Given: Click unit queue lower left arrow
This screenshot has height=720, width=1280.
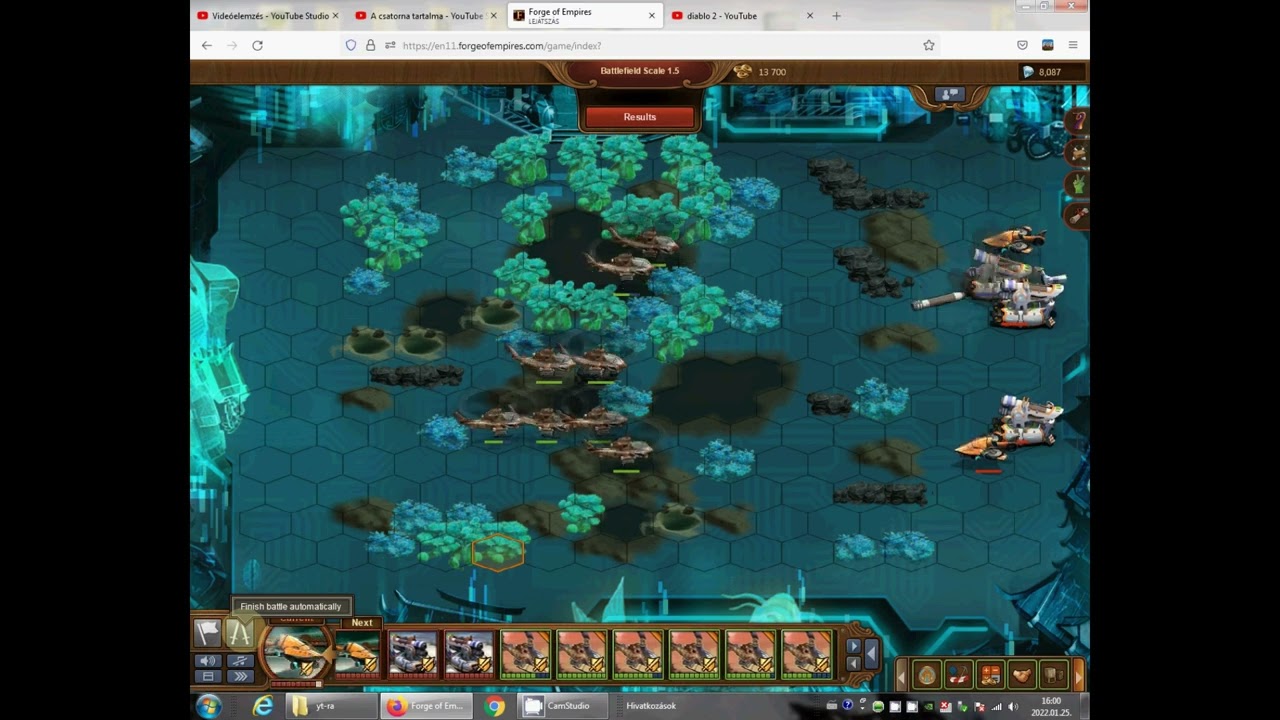Looking at the screenshot, I should pos(853,666).
